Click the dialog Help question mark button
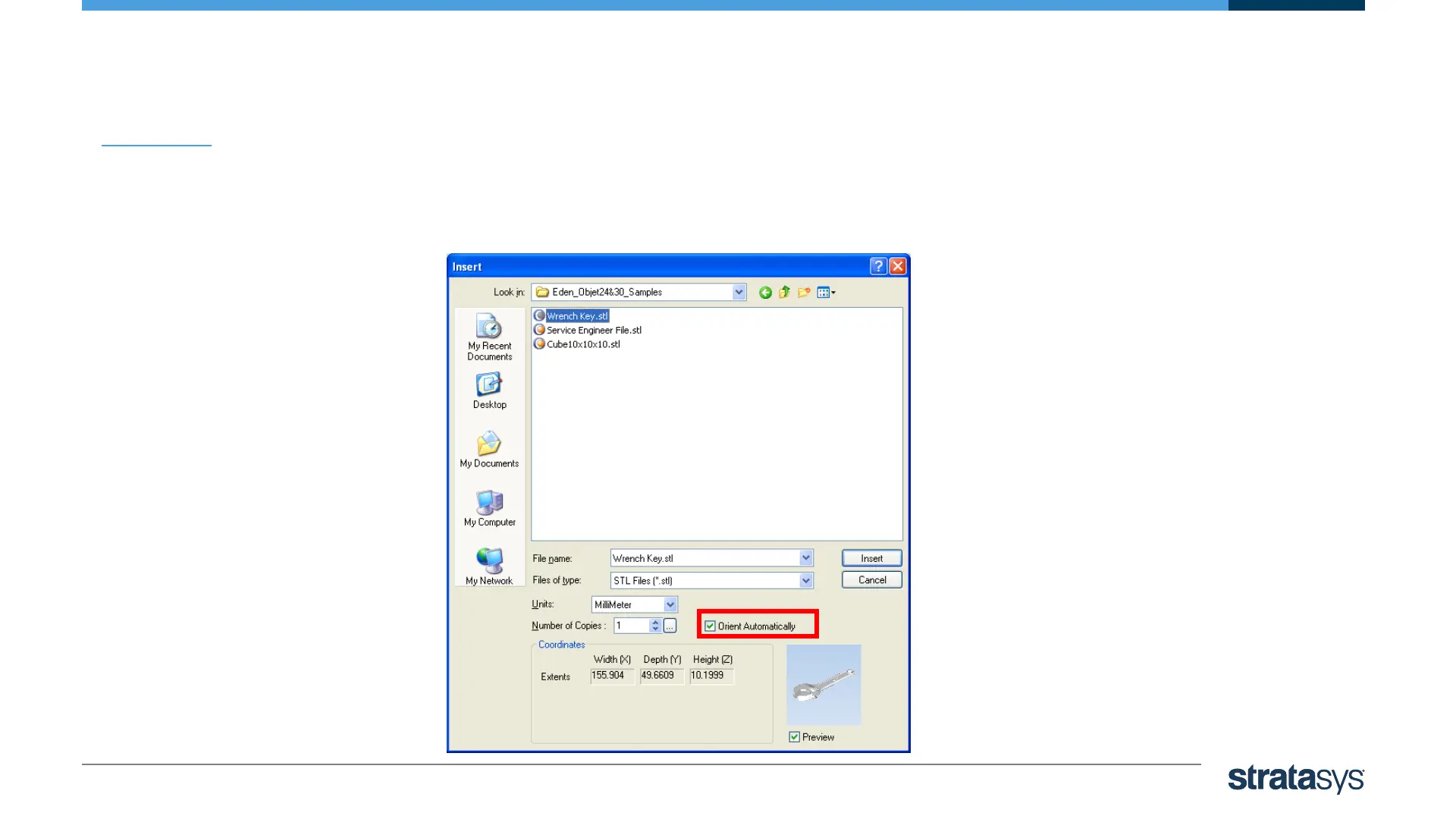 pos(878,266)
